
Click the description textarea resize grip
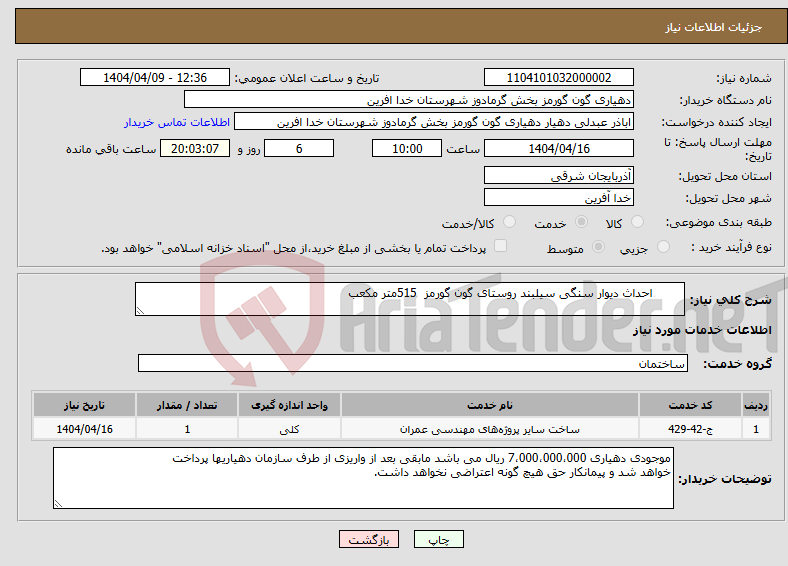point(140,311)
